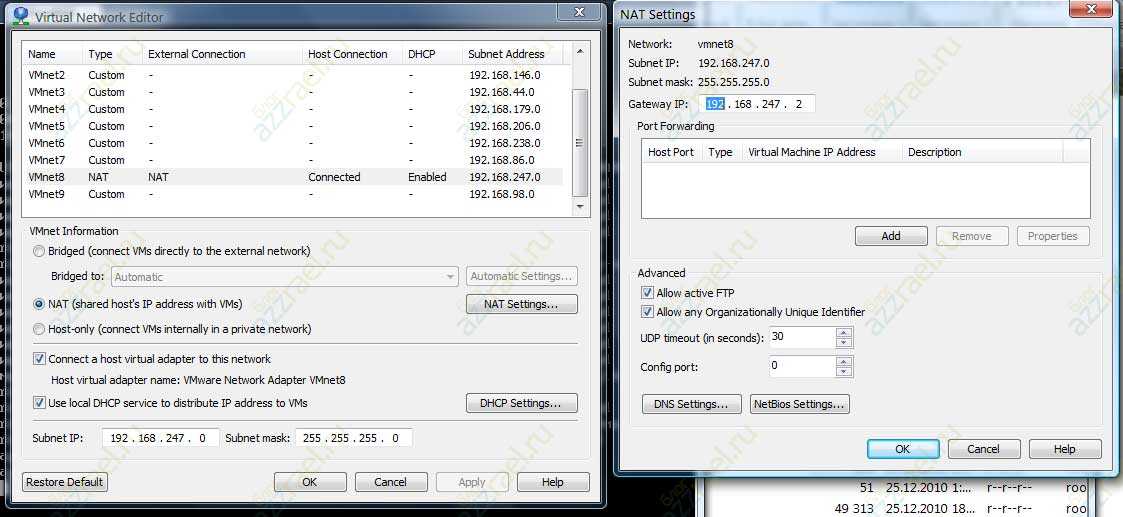Click the Subnet mask input field
This screenshot has height=517, width=1123.
click(354, 438)
